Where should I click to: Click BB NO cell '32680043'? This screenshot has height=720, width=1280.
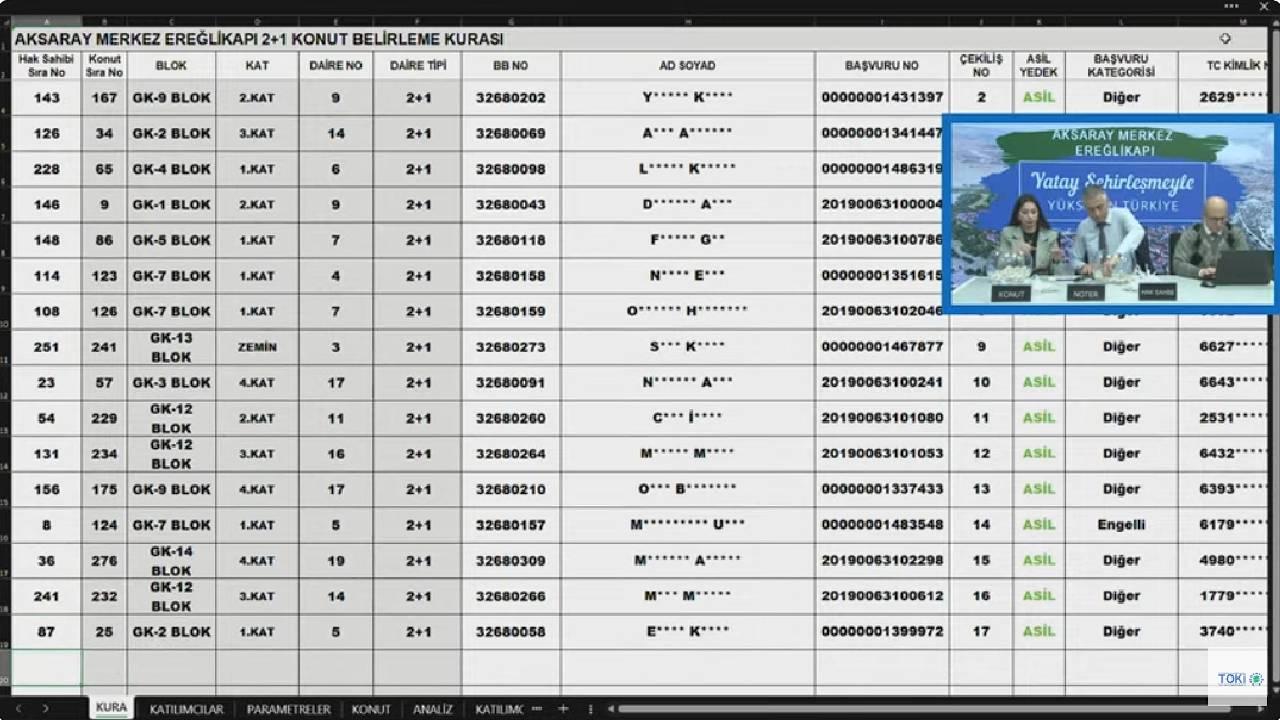pyautogui.click(x=511, y=205)
